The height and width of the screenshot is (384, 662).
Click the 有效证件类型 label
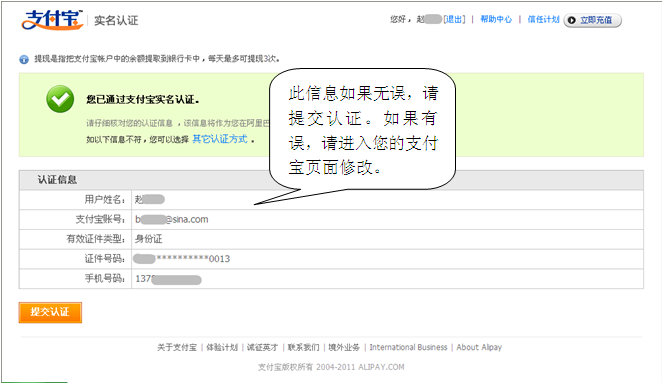pos(96,239)
